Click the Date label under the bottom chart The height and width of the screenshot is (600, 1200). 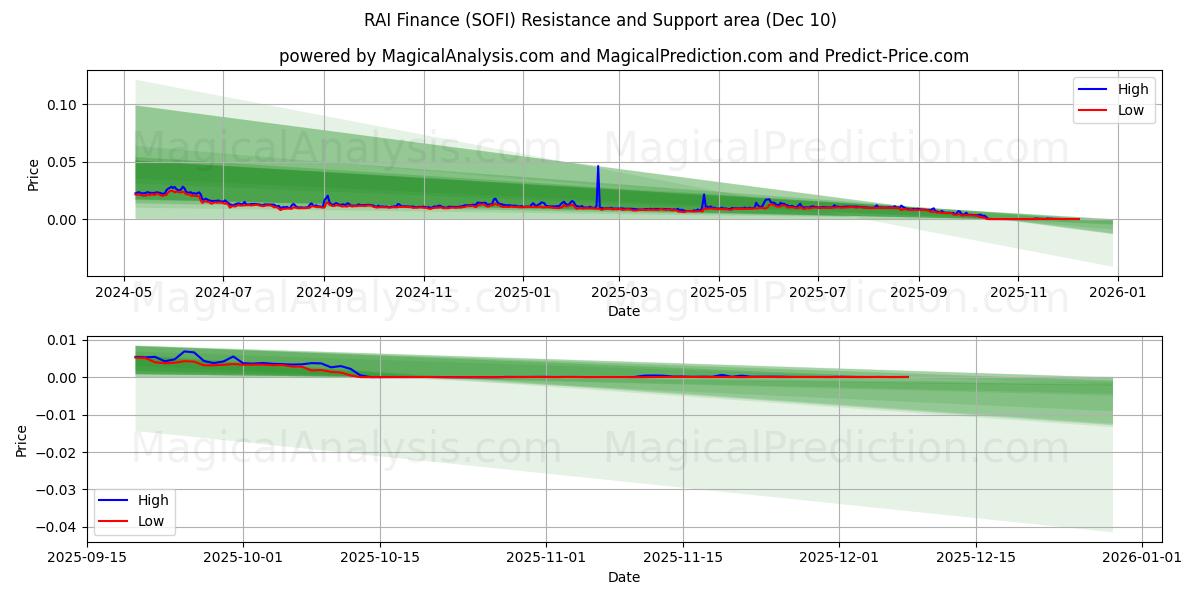624,577
